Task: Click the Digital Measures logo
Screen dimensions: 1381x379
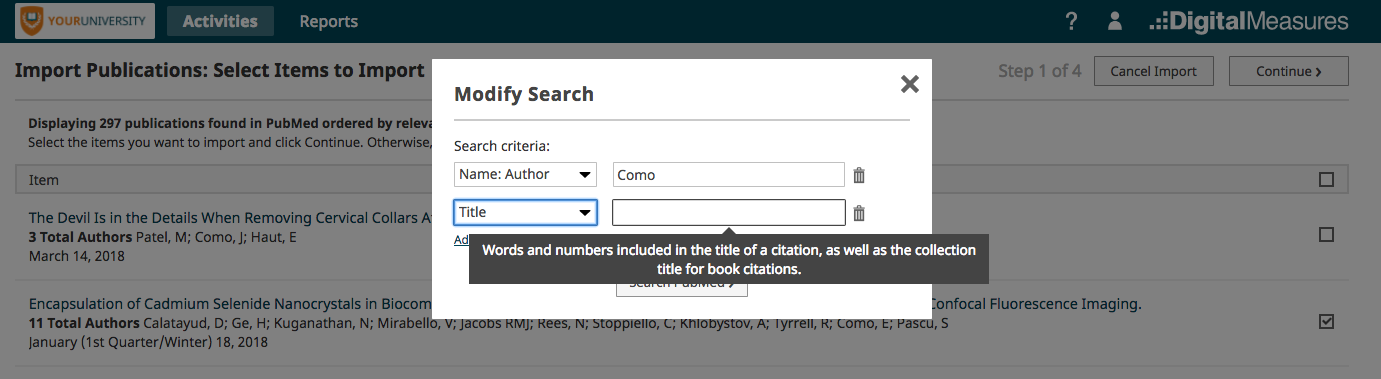Action: point(1249,21)
